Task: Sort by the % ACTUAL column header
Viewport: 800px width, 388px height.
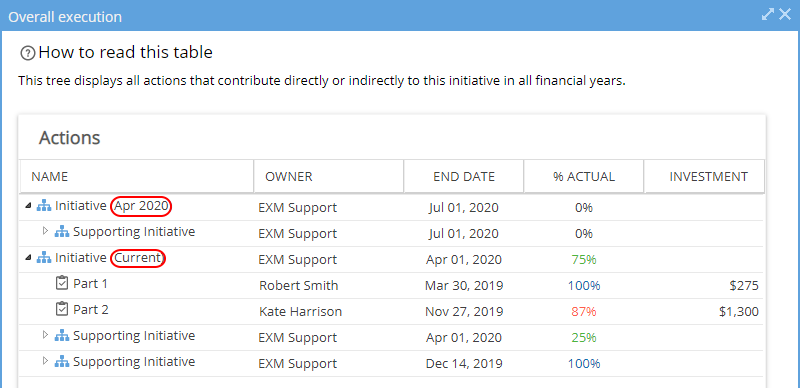Action: coord(584,177)
